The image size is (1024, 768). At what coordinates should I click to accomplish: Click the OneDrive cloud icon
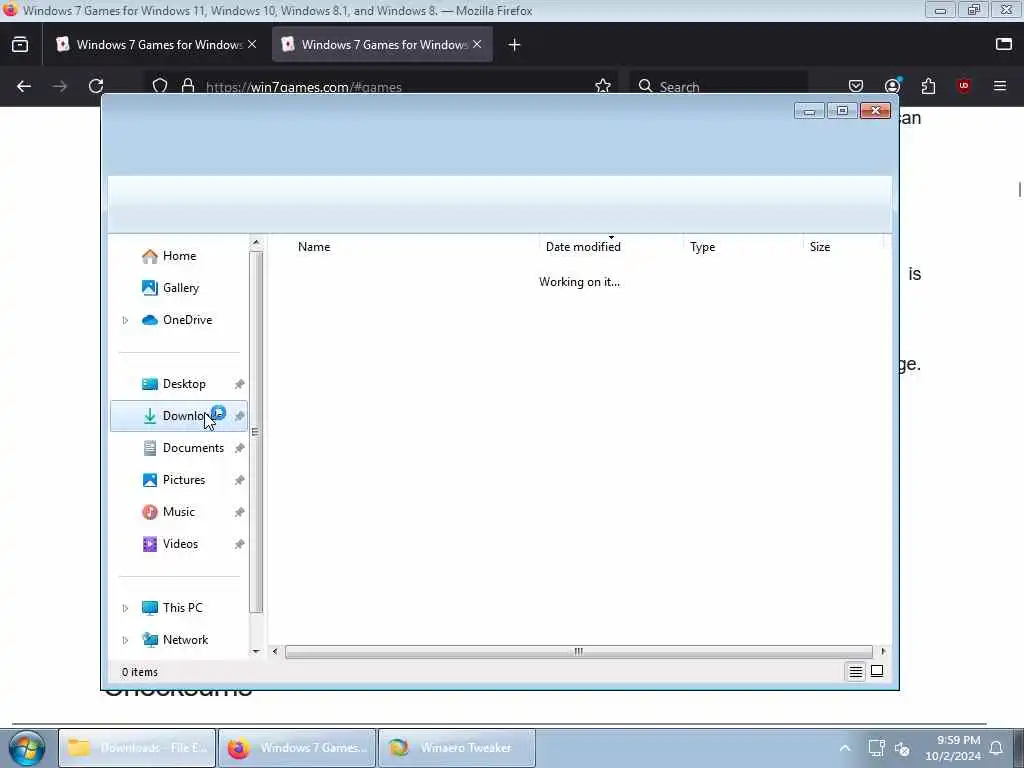150,320
